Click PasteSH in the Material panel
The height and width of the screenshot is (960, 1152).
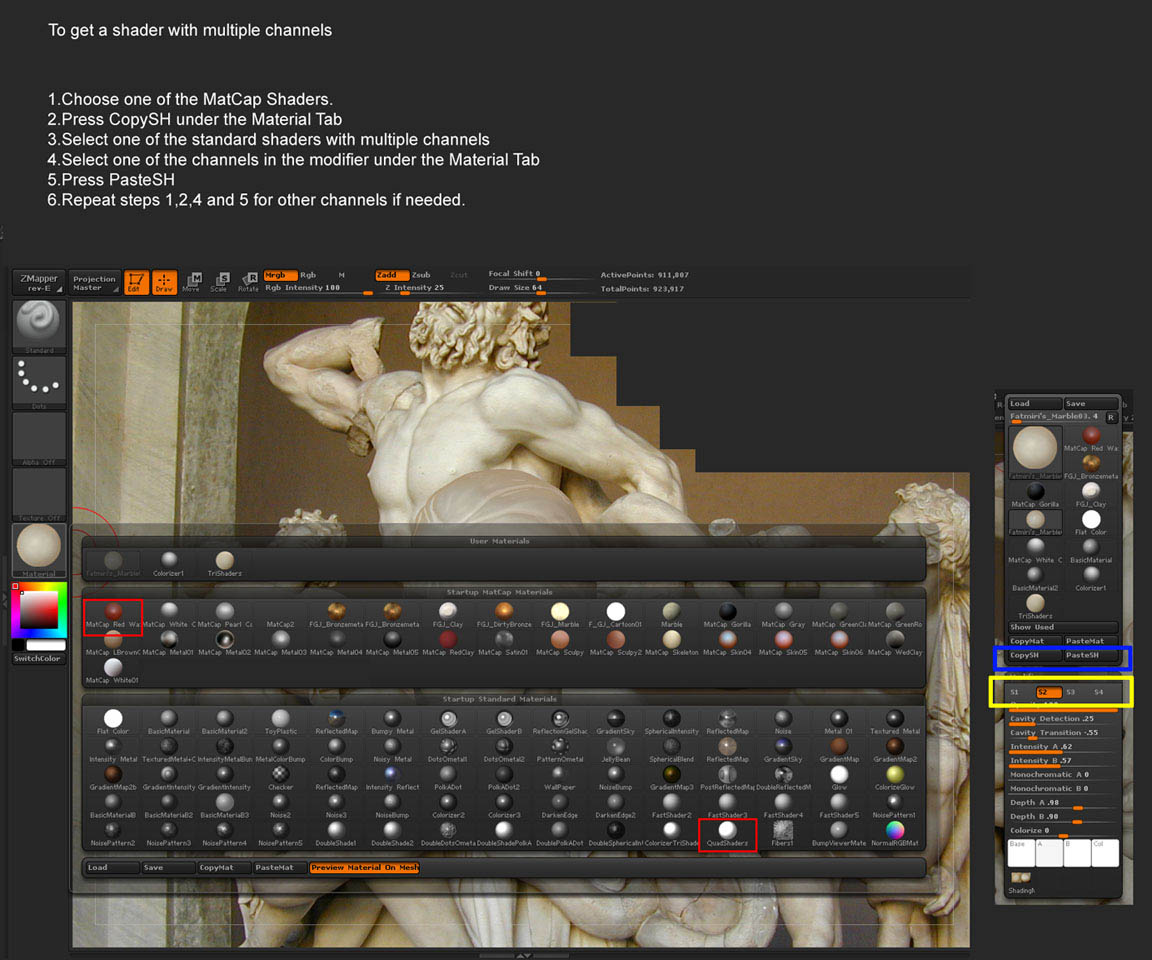pyautogui.click(x=1092, y=655)
